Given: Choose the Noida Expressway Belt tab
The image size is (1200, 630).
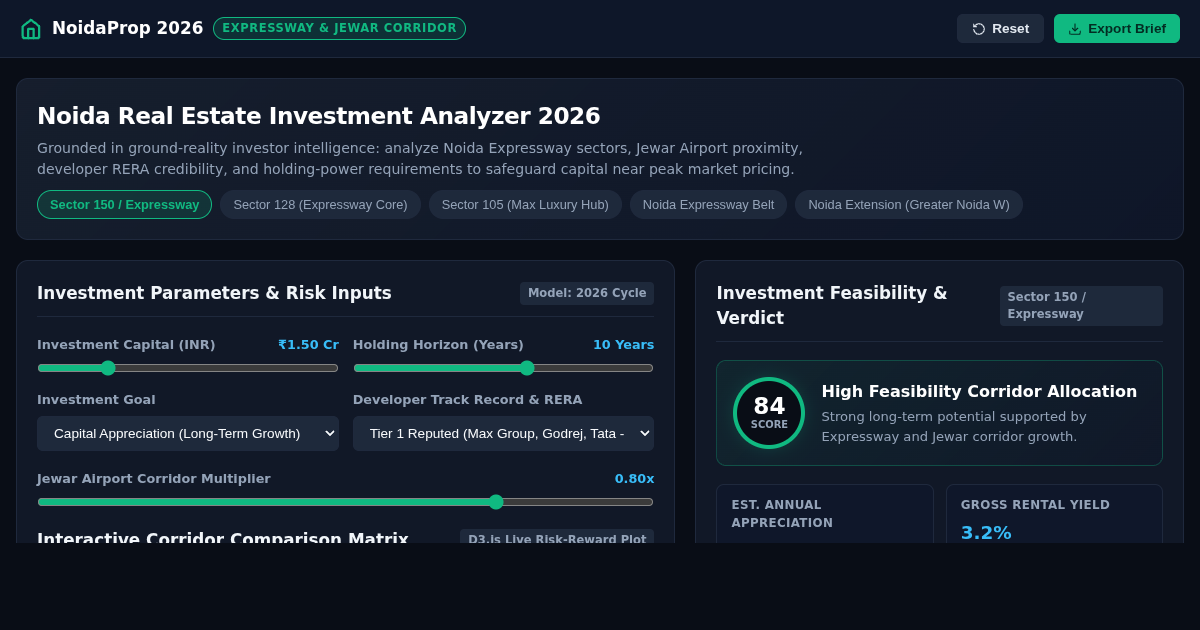Looking at the screenshot, I should coord(708,205).
